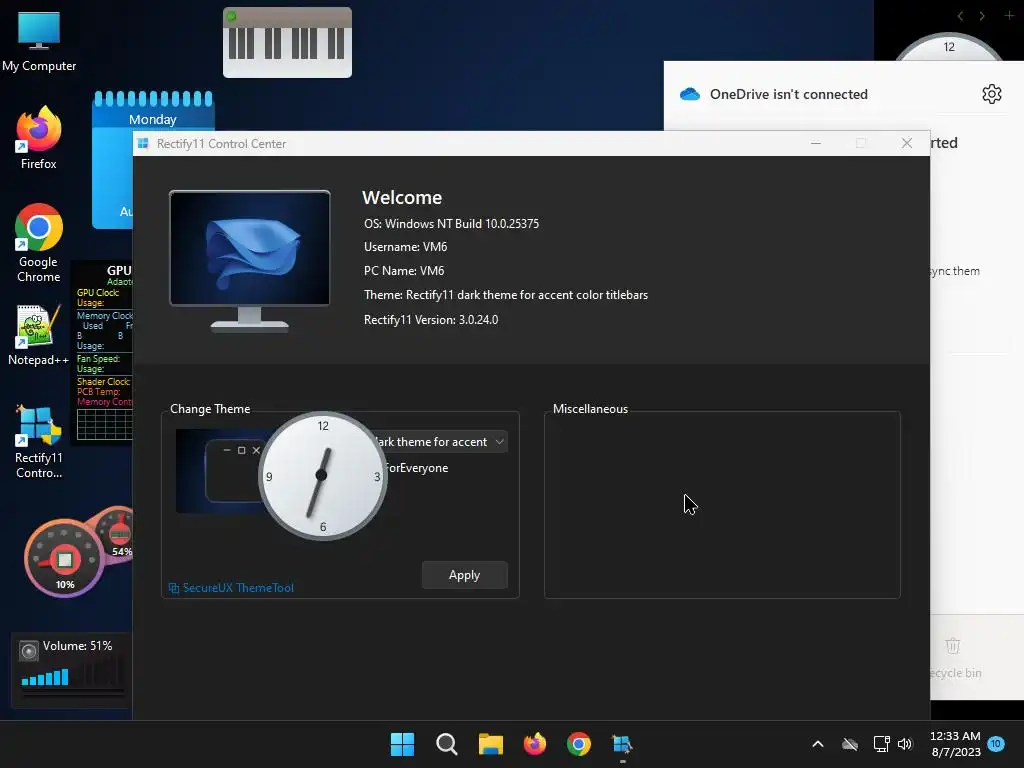The image size is (1024, 768).
Task: Open volume tray icon
Action: click(x=904, y=744)
